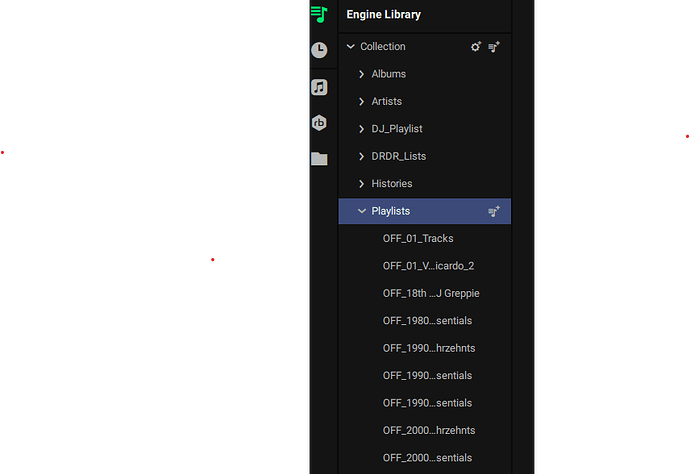Open playlist OFF_01_Tracks
This screenshot has height=474, width=690.
pos(418,239)
